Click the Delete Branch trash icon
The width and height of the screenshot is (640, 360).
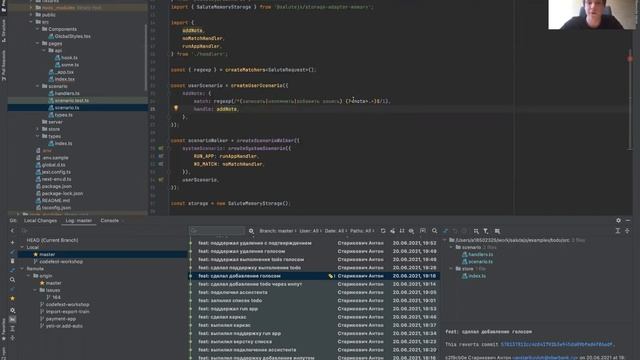[12, 261]
